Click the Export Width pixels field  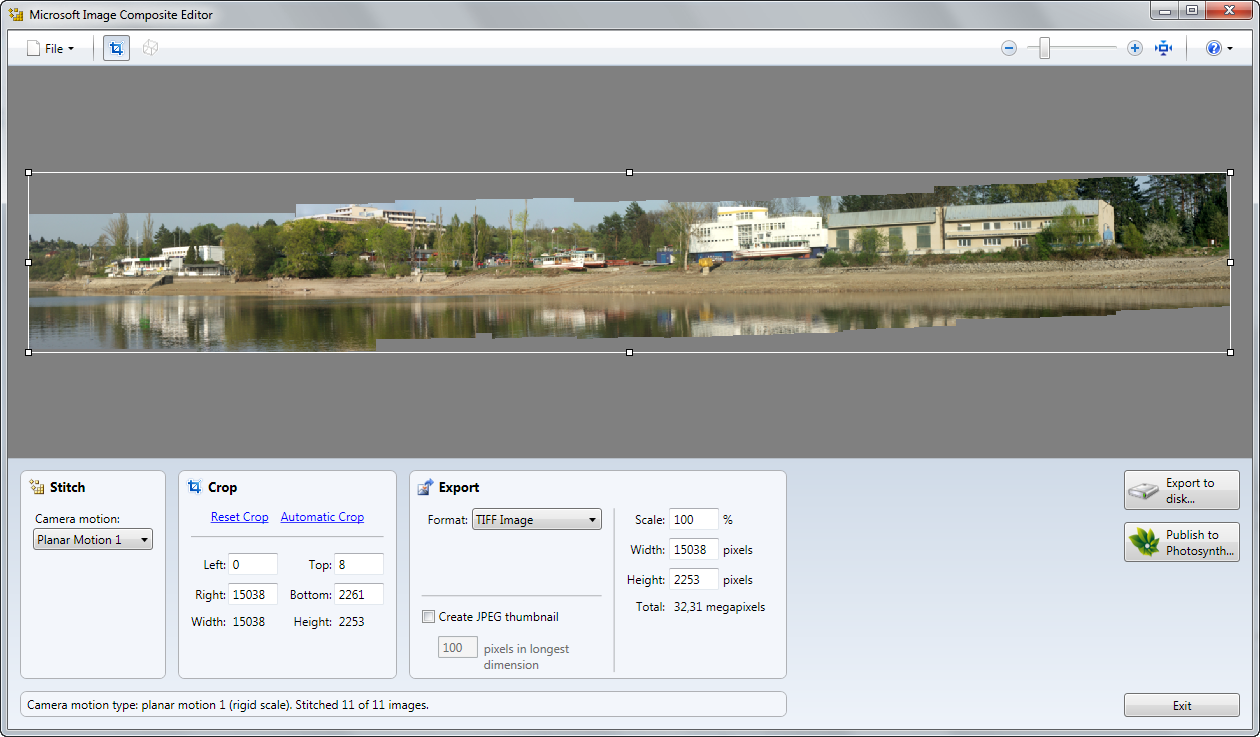[x=694, y=550]
